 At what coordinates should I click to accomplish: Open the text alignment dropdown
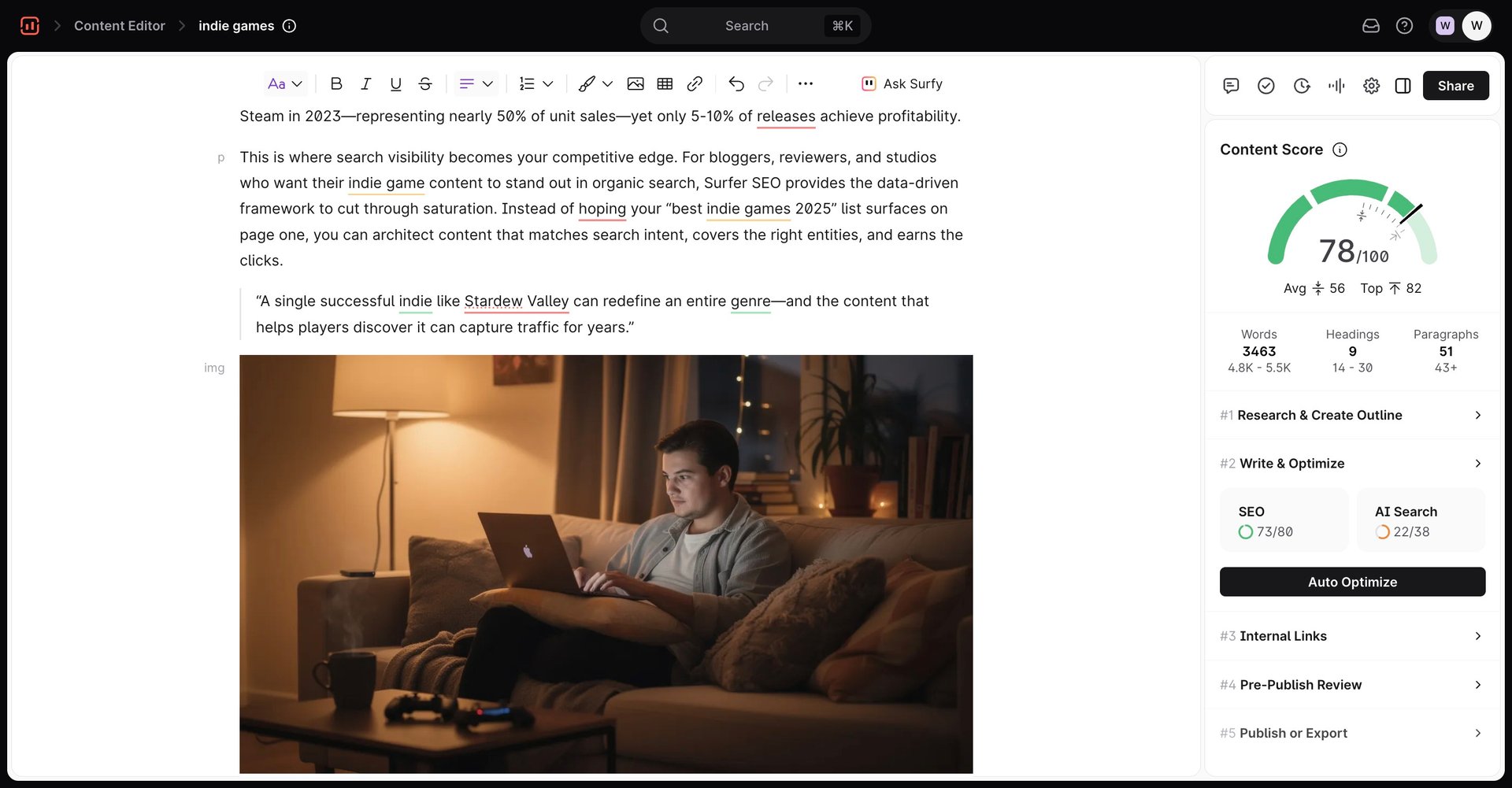[476, 83]
